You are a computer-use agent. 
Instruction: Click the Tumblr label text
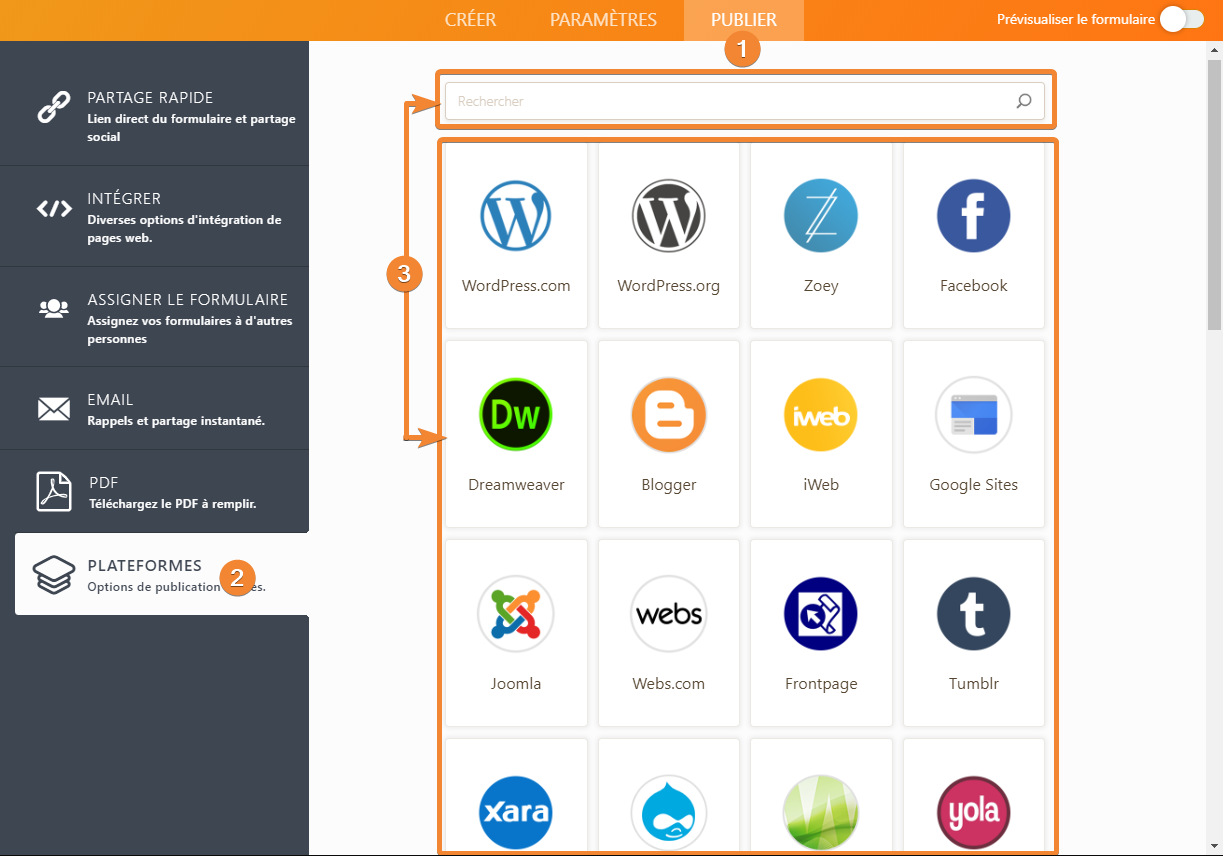974,684
